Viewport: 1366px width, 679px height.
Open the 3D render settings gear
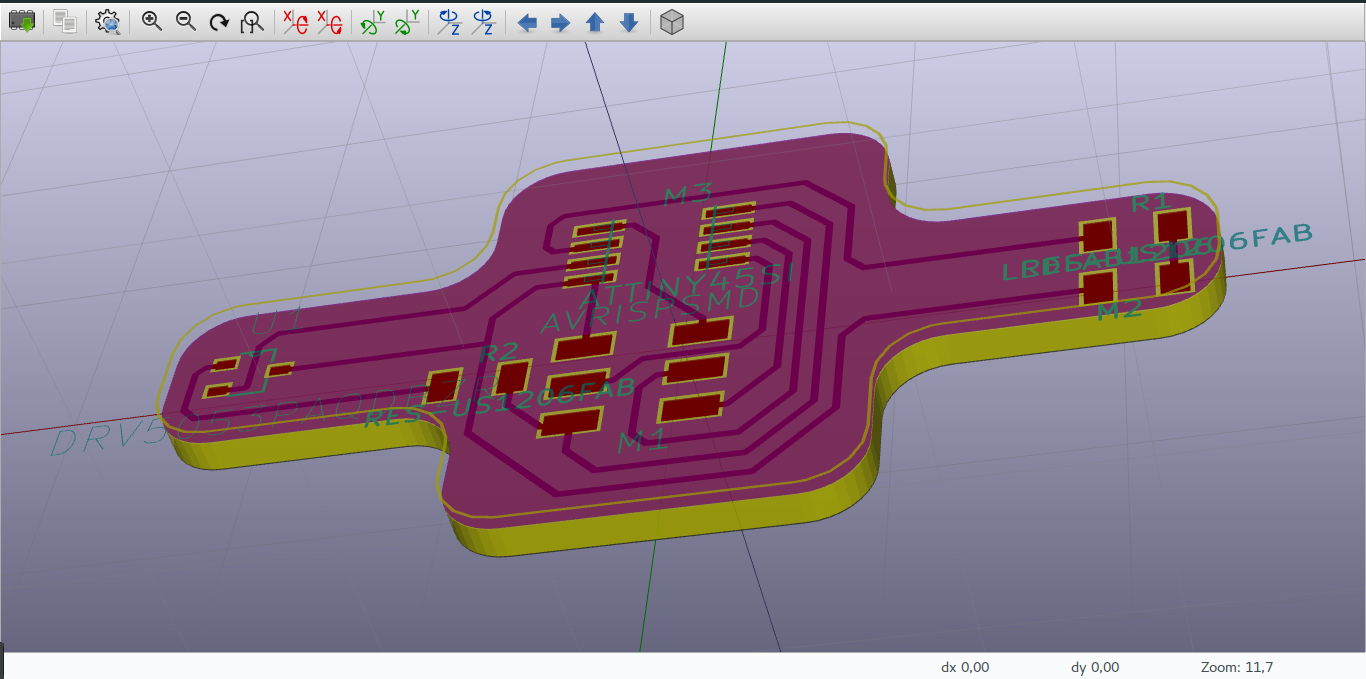click(107, 22)
